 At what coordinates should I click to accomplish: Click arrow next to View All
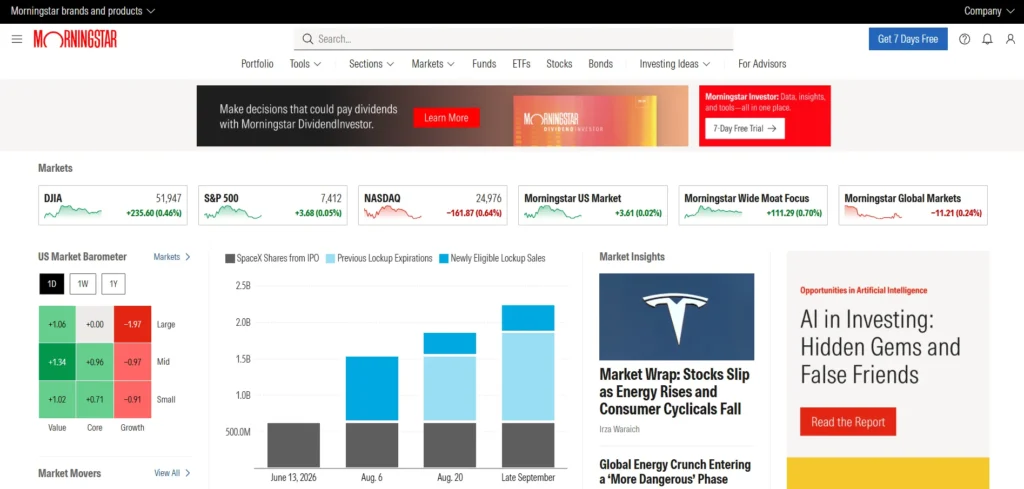tap(188, 473)
